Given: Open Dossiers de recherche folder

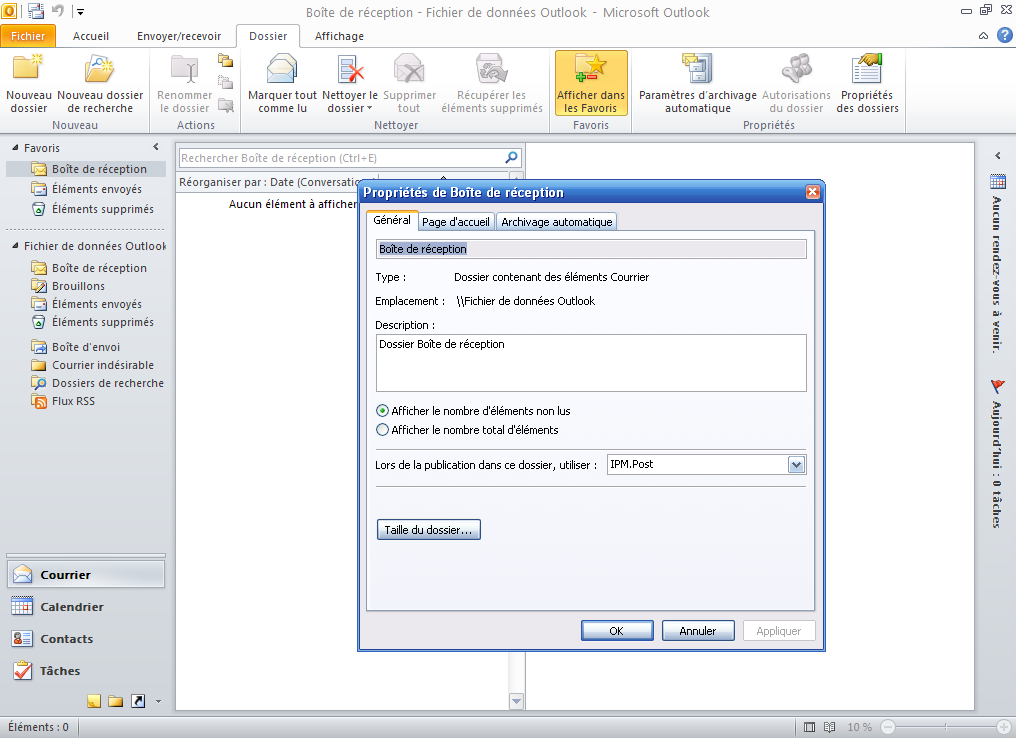Looking at the screenshot, I should [x=108, y=384].
